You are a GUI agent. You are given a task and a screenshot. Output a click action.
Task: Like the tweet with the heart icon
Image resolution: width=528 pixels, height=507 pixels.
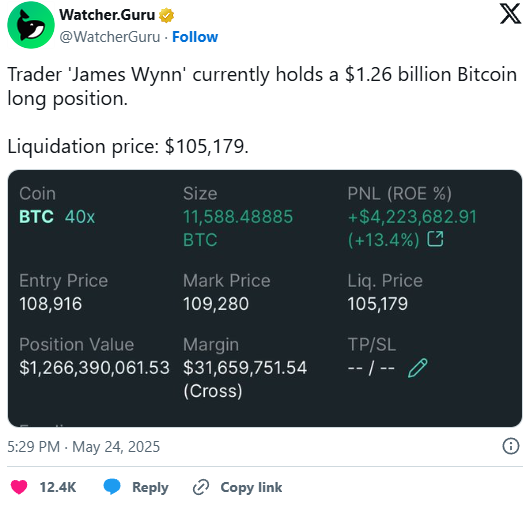tap(19, 487)
